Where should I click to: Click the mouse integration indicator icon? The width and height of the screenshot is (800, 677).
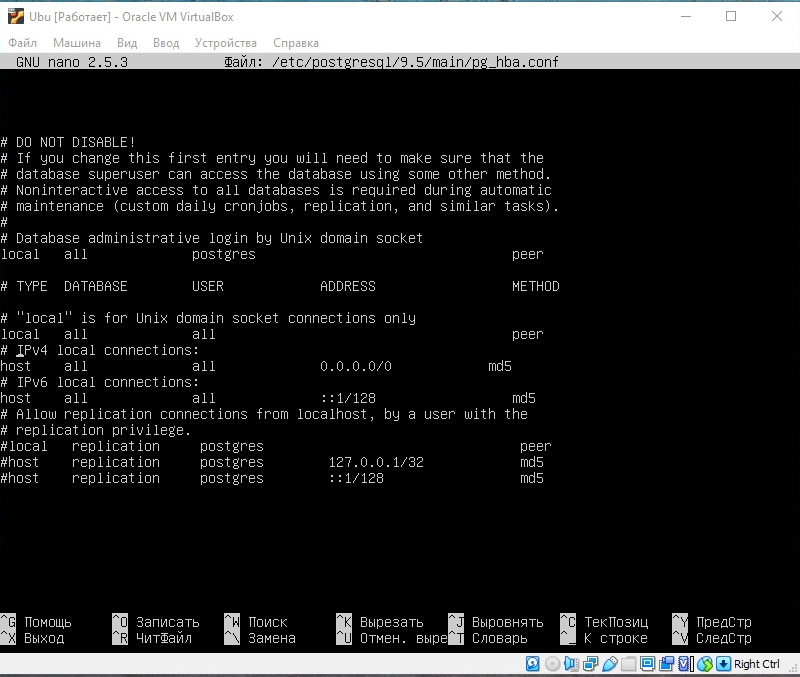coord(705,664)
